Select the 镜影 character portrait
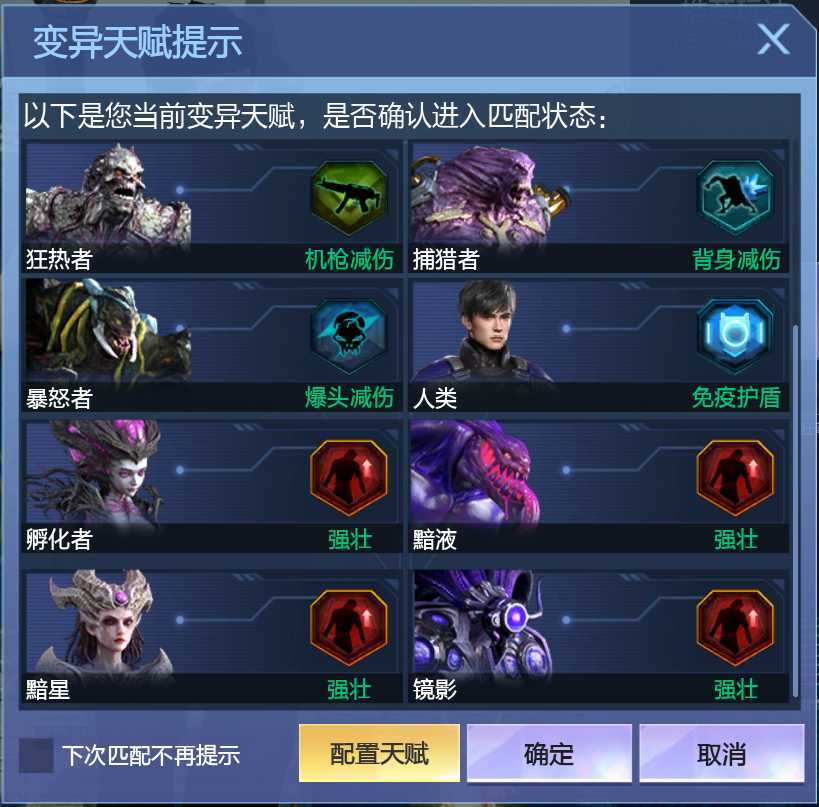This screenshot has width=819, height=807. [x=481, y=623]
